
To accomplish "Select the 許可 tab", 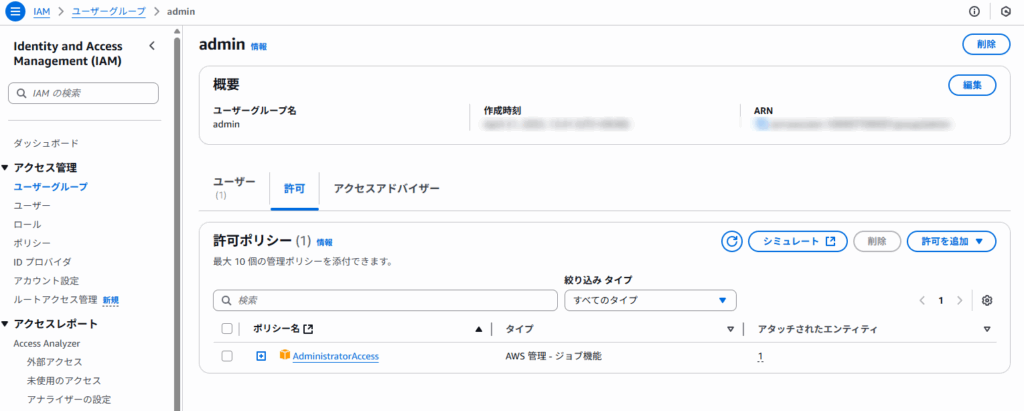I will coord(294,188).
